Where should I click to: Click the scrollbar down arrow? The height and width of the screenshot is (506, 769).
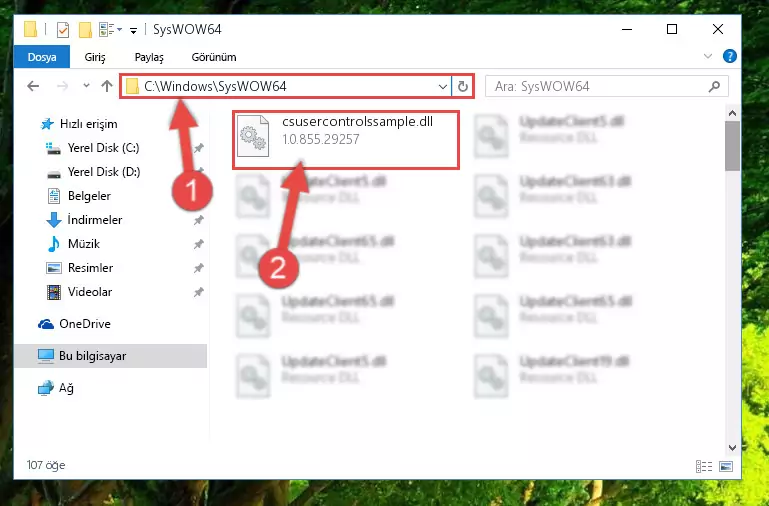point(732,448)
